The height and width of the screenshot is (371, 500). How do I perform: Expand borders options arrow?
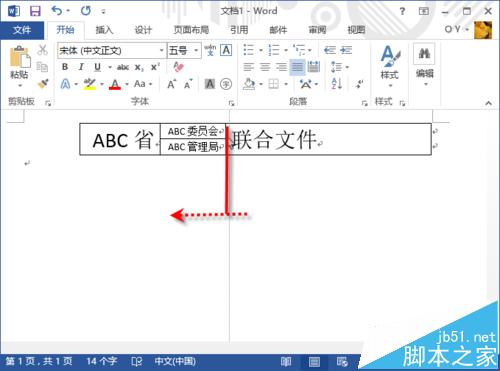point(286,84)
